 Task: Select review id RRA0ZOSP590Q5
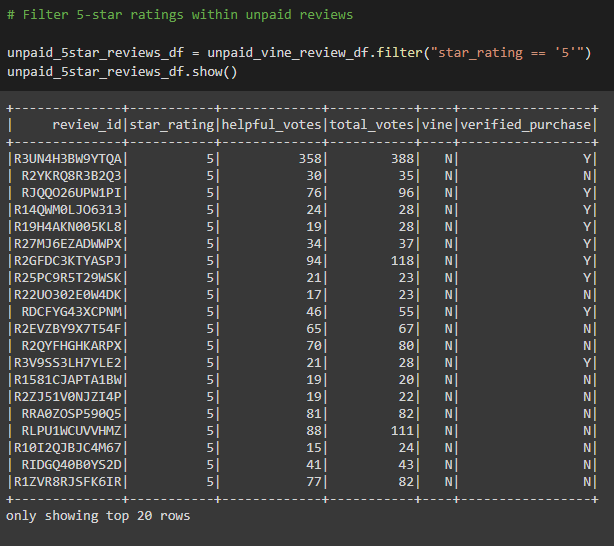(72, 414)
